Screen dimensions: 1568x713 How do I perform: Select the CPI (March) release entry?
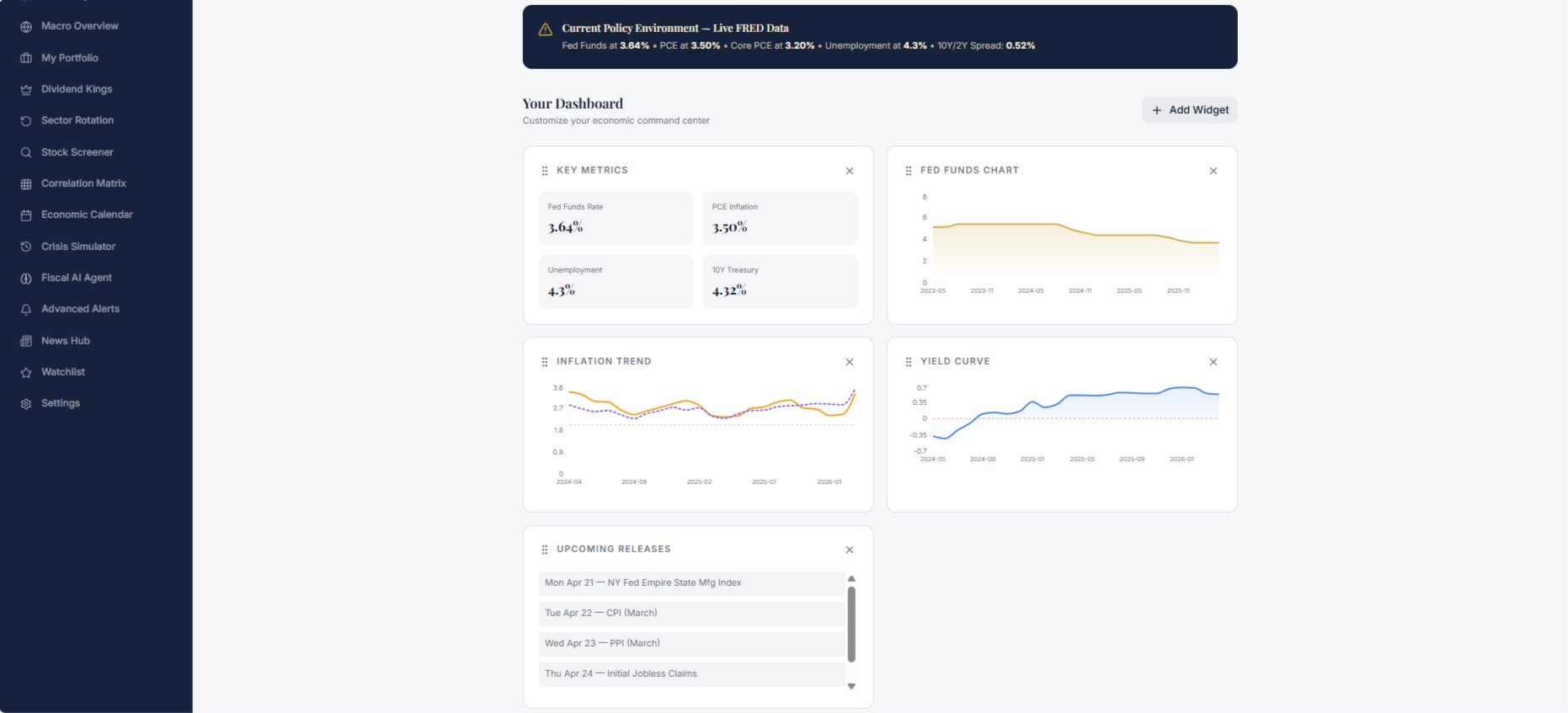click(691, 613)
